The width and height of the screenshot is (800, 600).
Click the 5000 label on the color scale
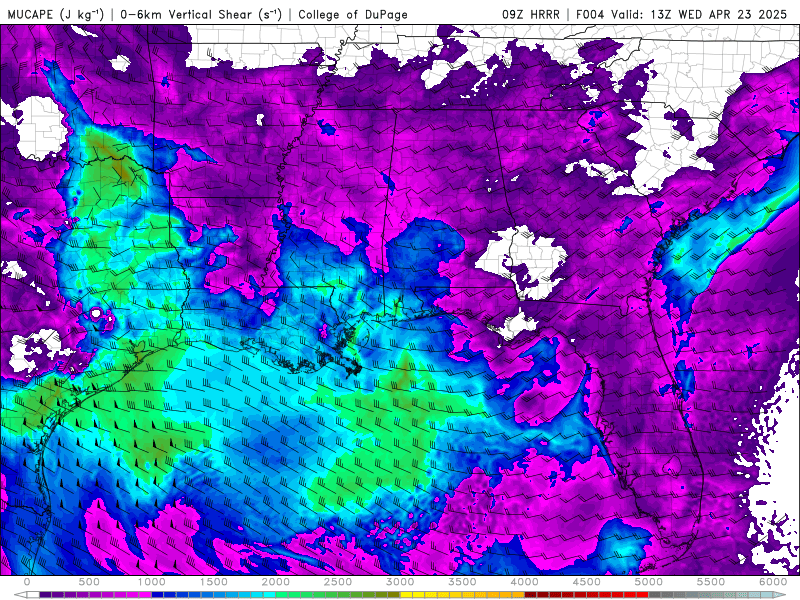pyautogui.click(x=648, y=582)
